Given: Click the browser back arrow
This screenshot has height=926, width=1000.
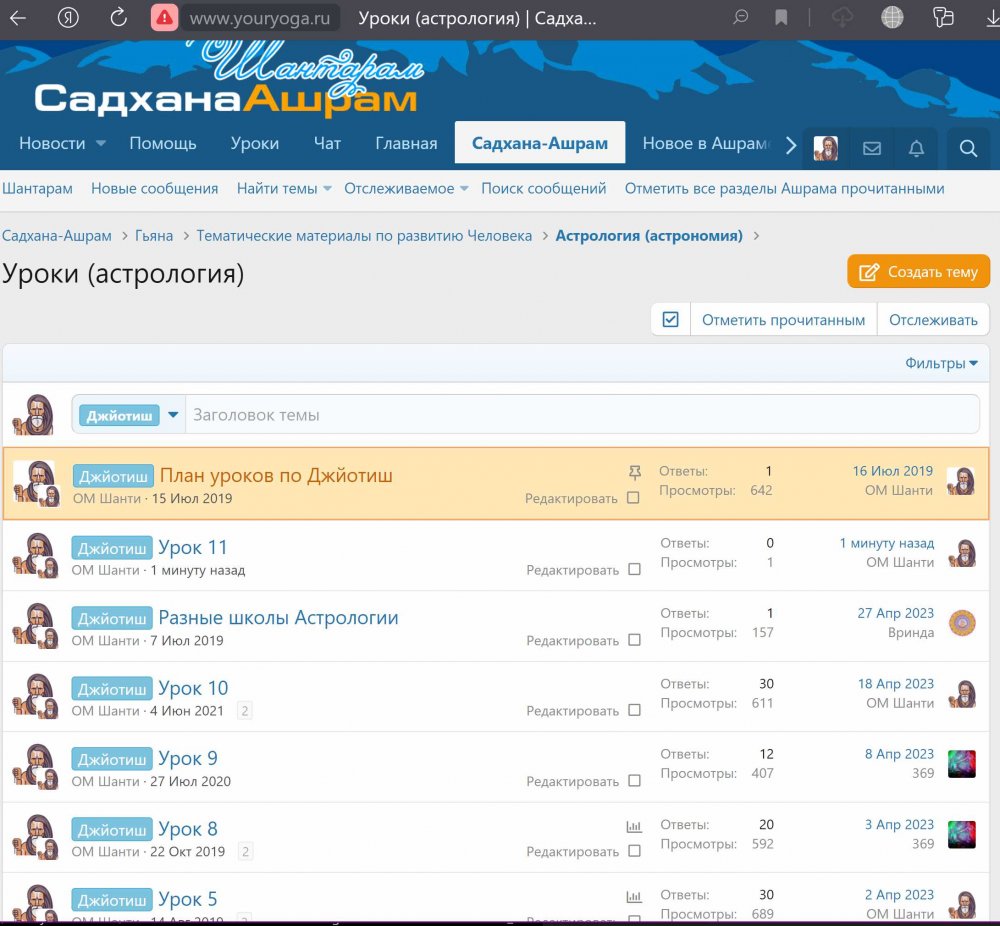Looking at the screenshot, I should point(18,17).
